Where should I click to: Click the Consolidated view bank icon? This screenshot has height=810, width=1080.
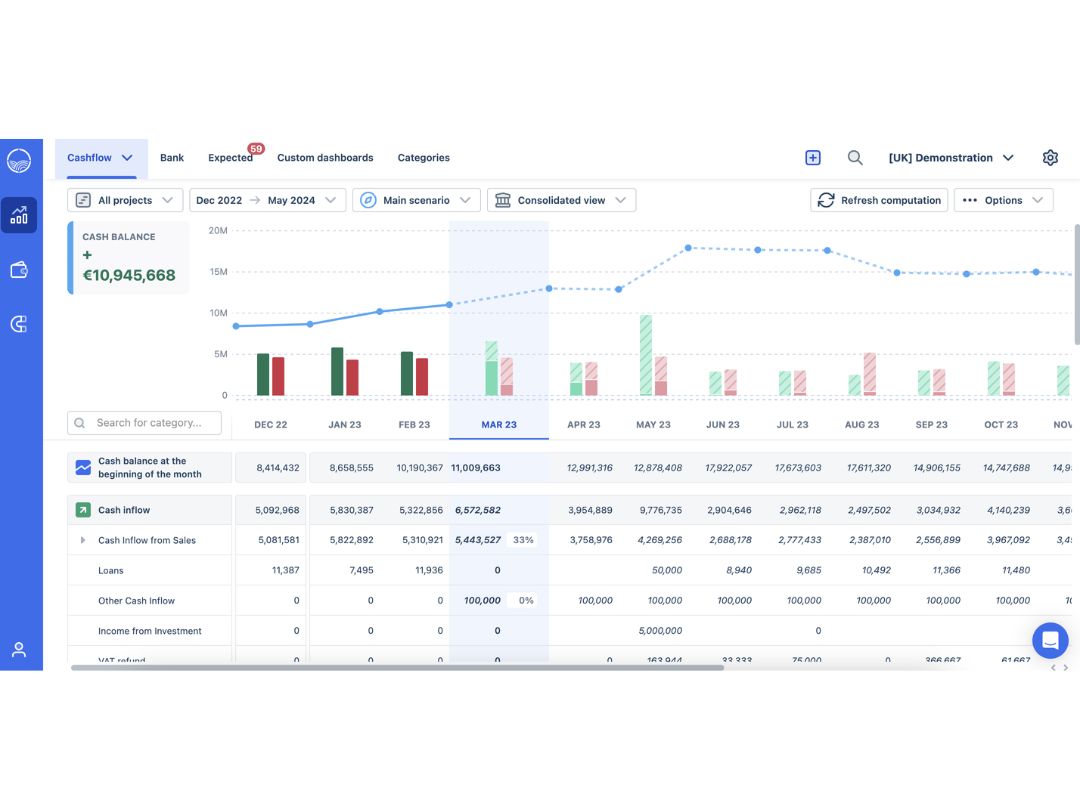point(503,200)
